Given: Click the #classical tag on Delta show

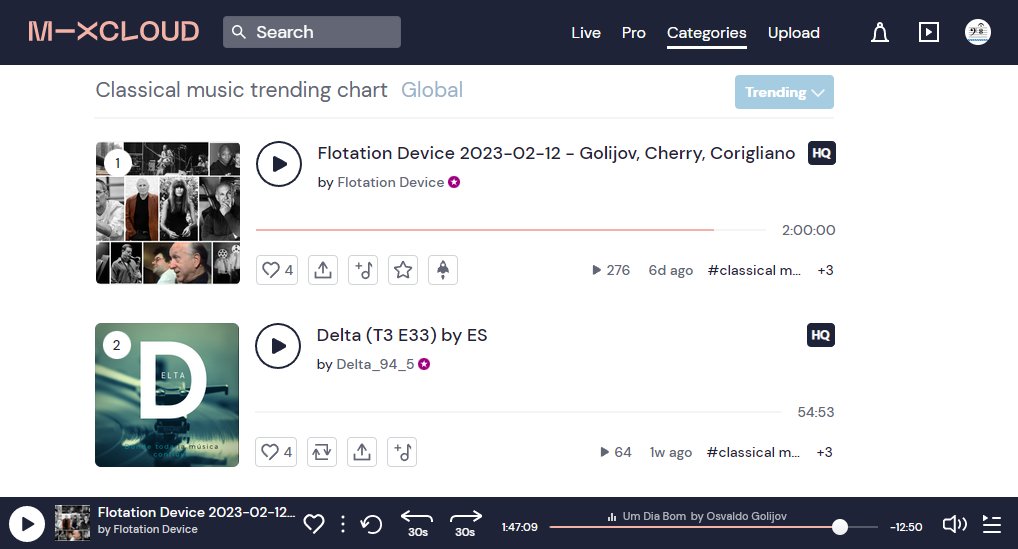Looking at the screenshot, I should pos(753,452).
